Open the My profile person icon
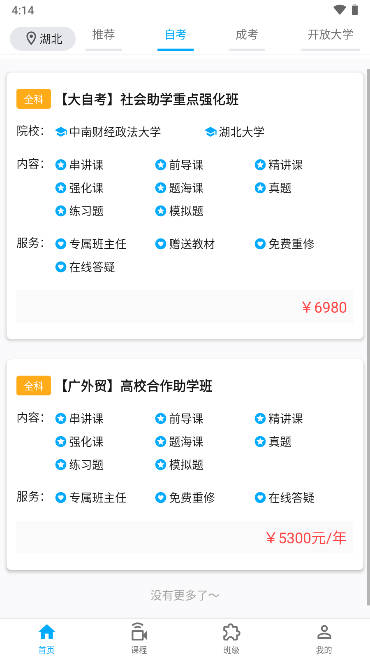Image resolution: width=370 pixels, height=659 pixels. 324,632
